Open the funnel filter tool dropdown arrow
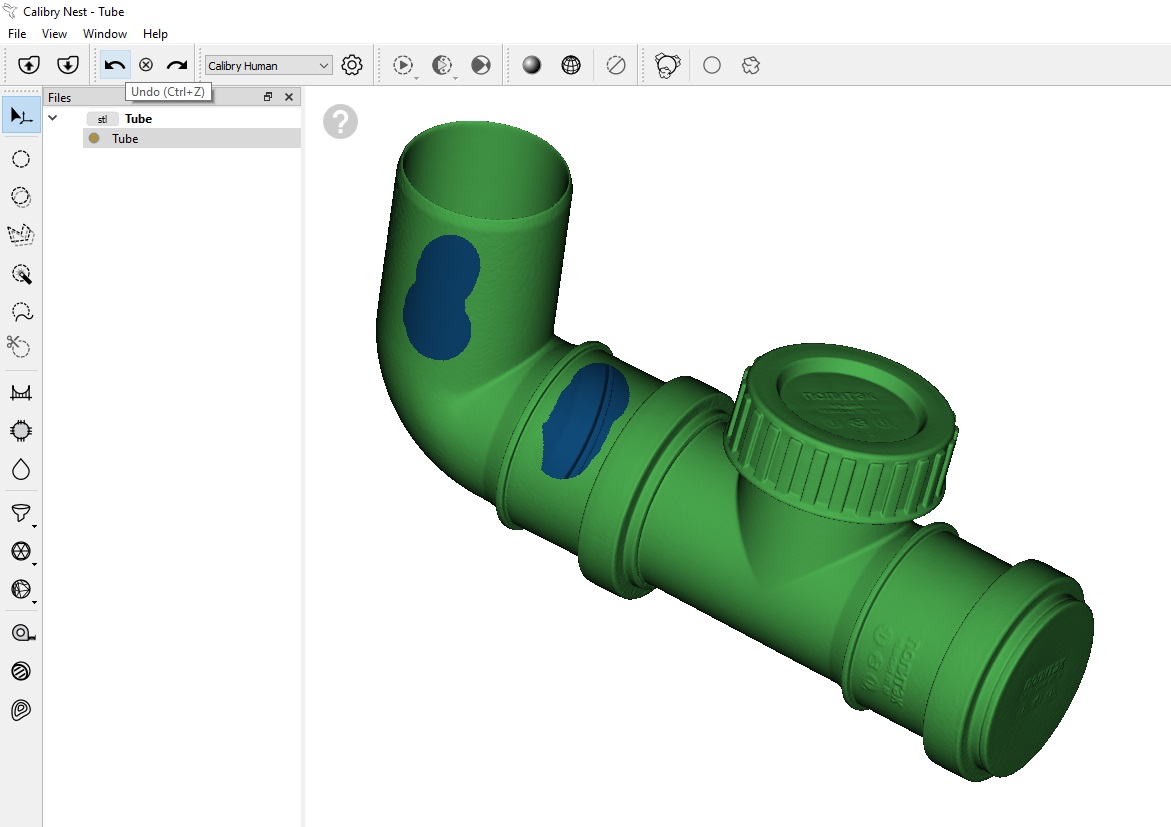Viewport: 1171px width, 827px height. click(x=35, y=526)
